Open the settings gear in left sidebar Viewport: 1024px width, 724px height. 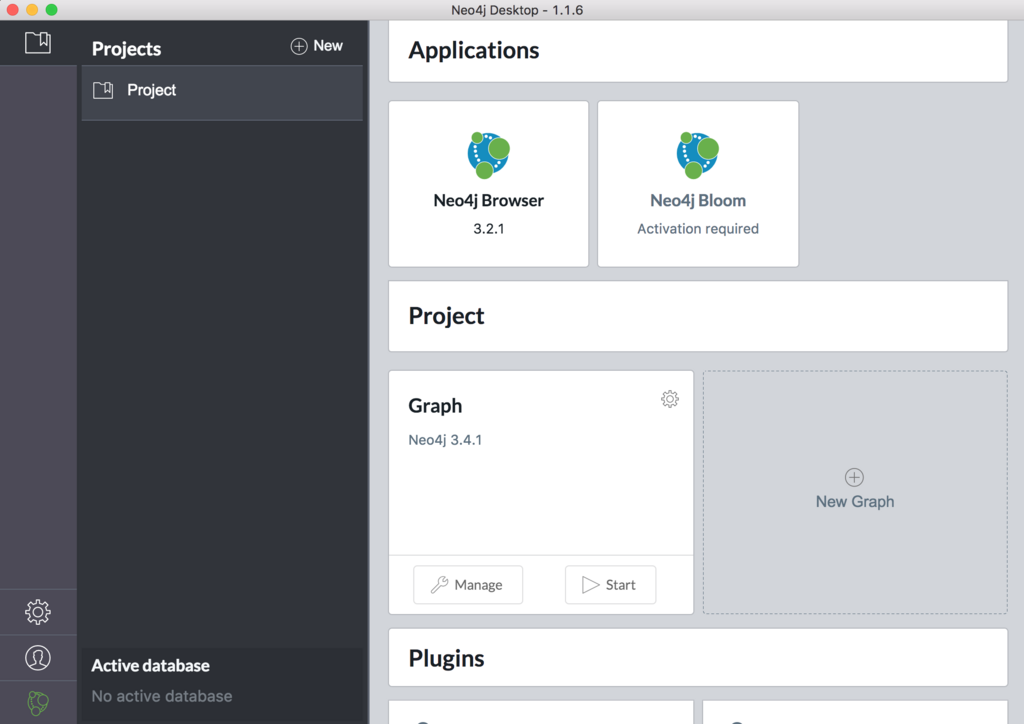pyautogui.click(x=38, y=612)
